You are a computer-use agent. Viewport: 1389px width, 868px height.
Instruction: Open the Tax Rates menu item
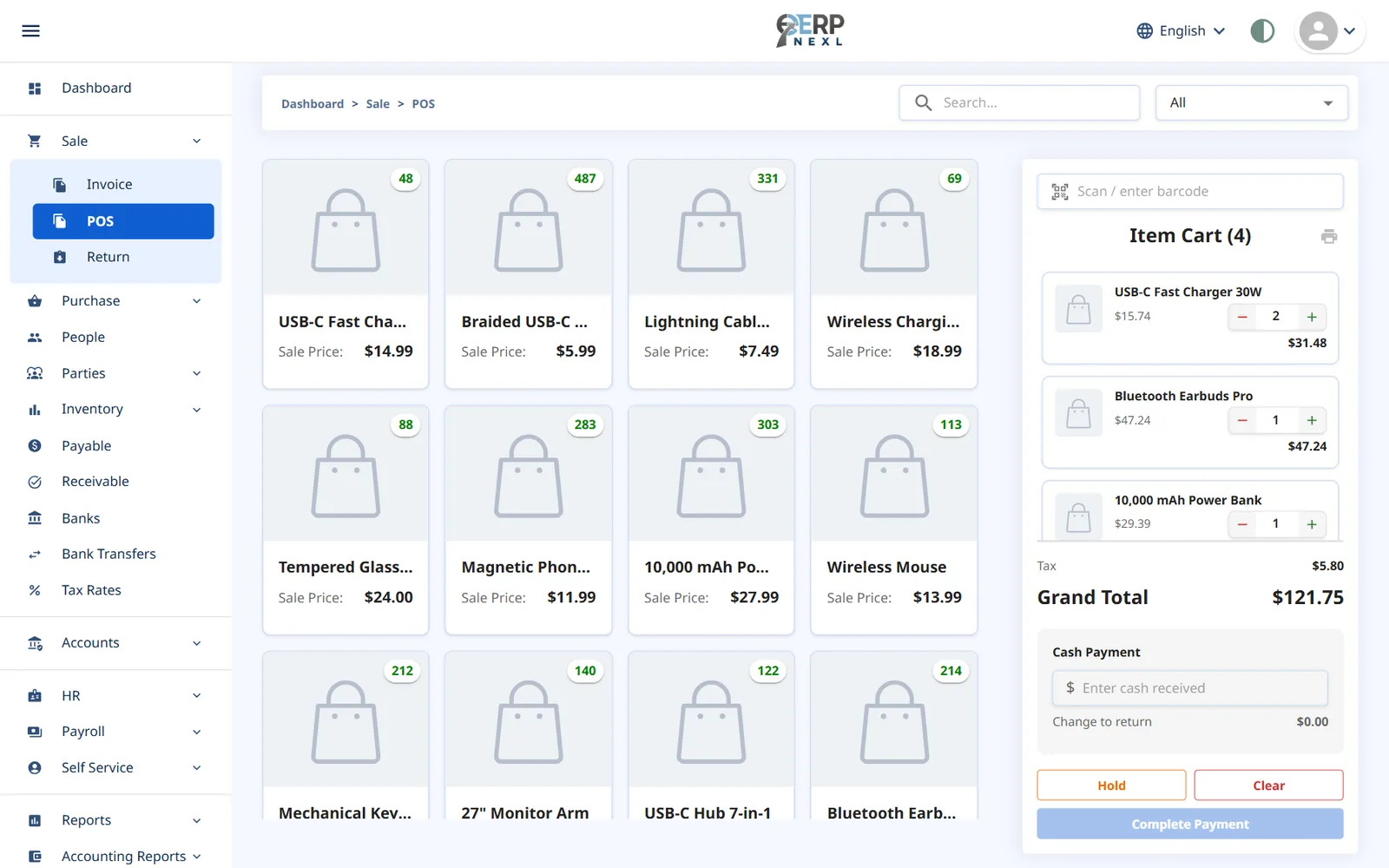coord(115,590)
